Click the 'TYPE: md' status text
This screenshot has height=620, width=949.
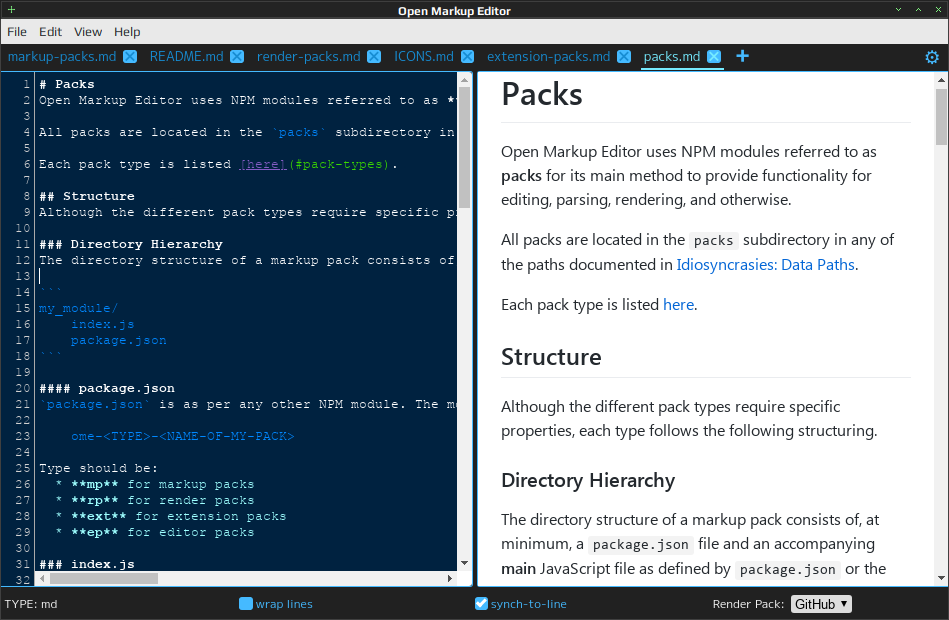click(31, 604)
